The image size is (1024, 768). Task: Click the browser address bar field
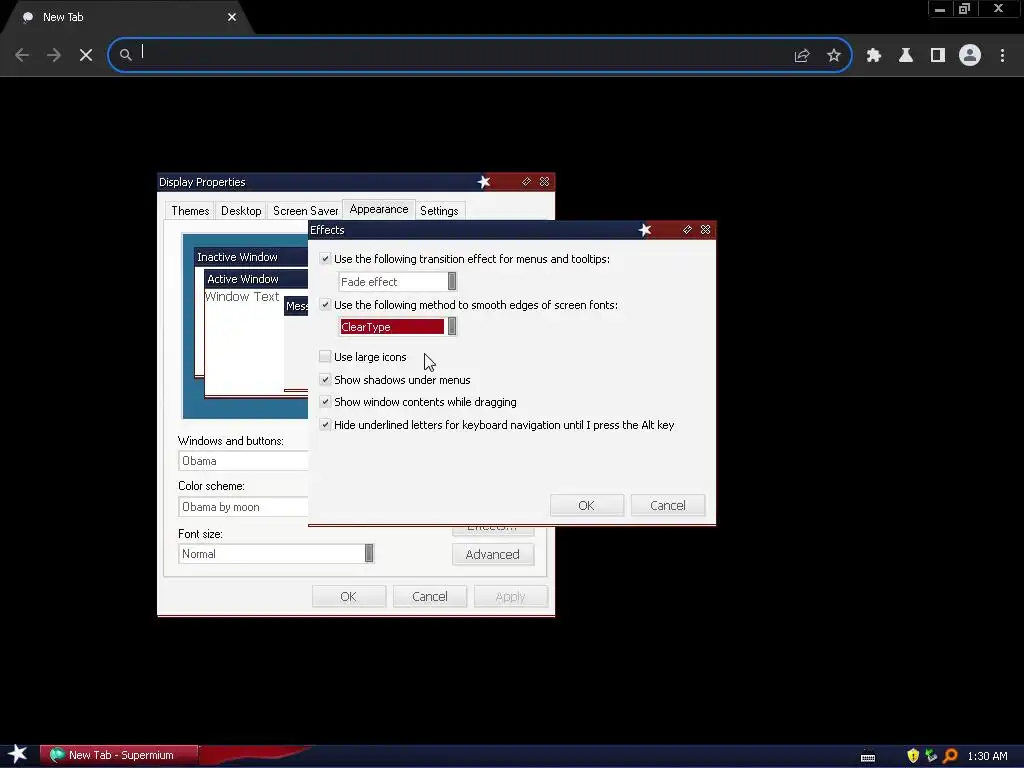[479, 55]
